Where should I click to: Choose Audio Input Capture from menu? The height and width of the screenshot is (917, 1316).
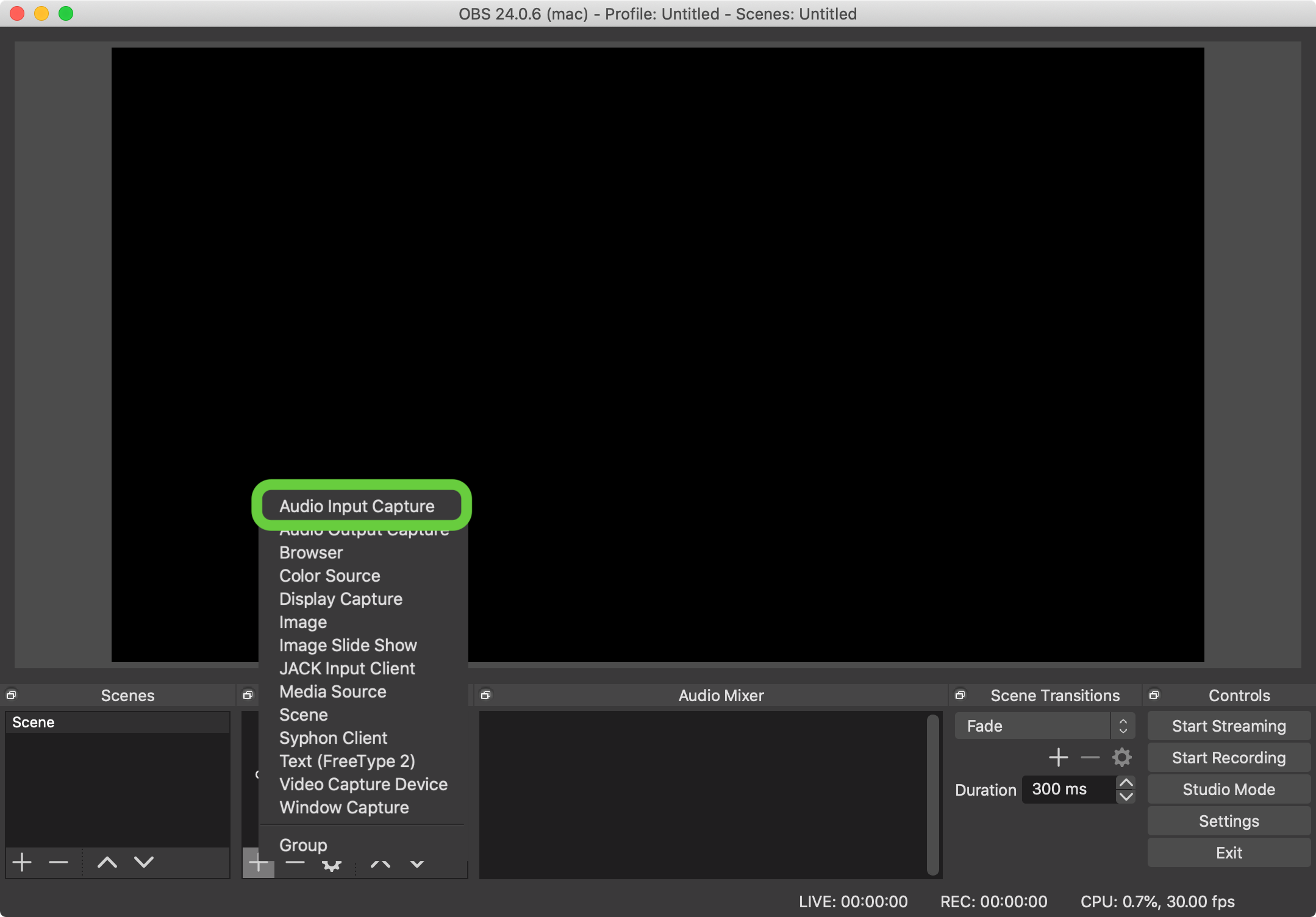tap(357, 506)
